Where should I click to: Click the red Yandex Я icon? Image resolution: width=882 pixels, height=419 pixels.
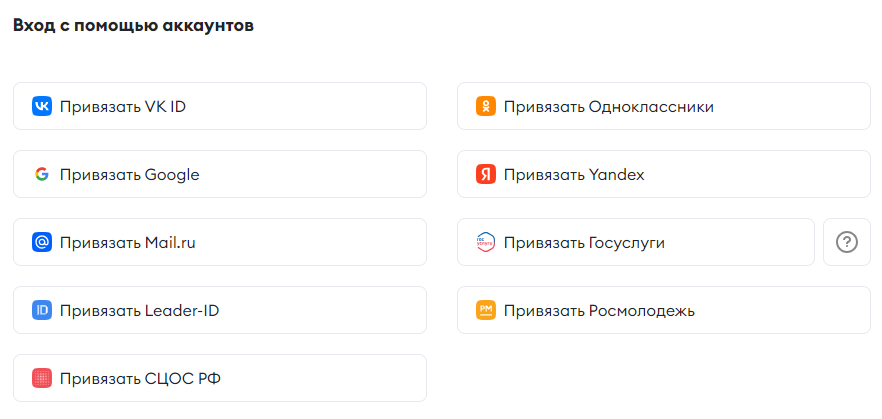click(486, 174)
